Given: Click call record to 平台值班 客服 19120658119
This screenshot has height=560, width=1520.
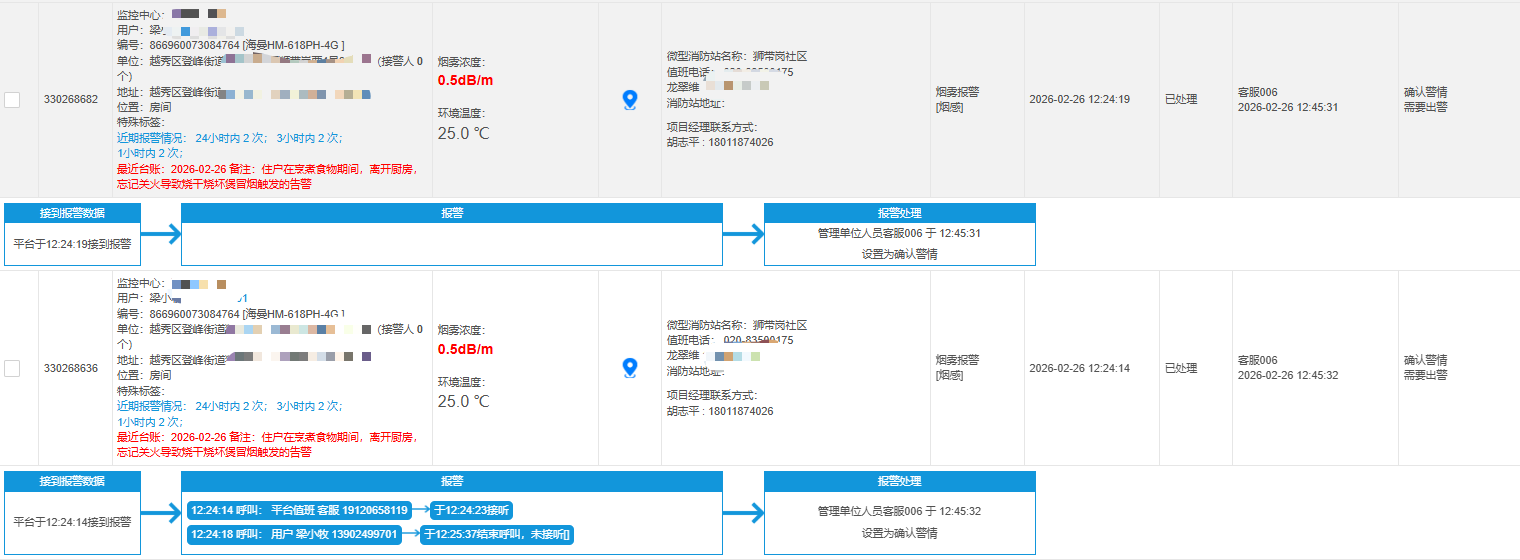Looking at the screenshot, I should coord(299,510).
